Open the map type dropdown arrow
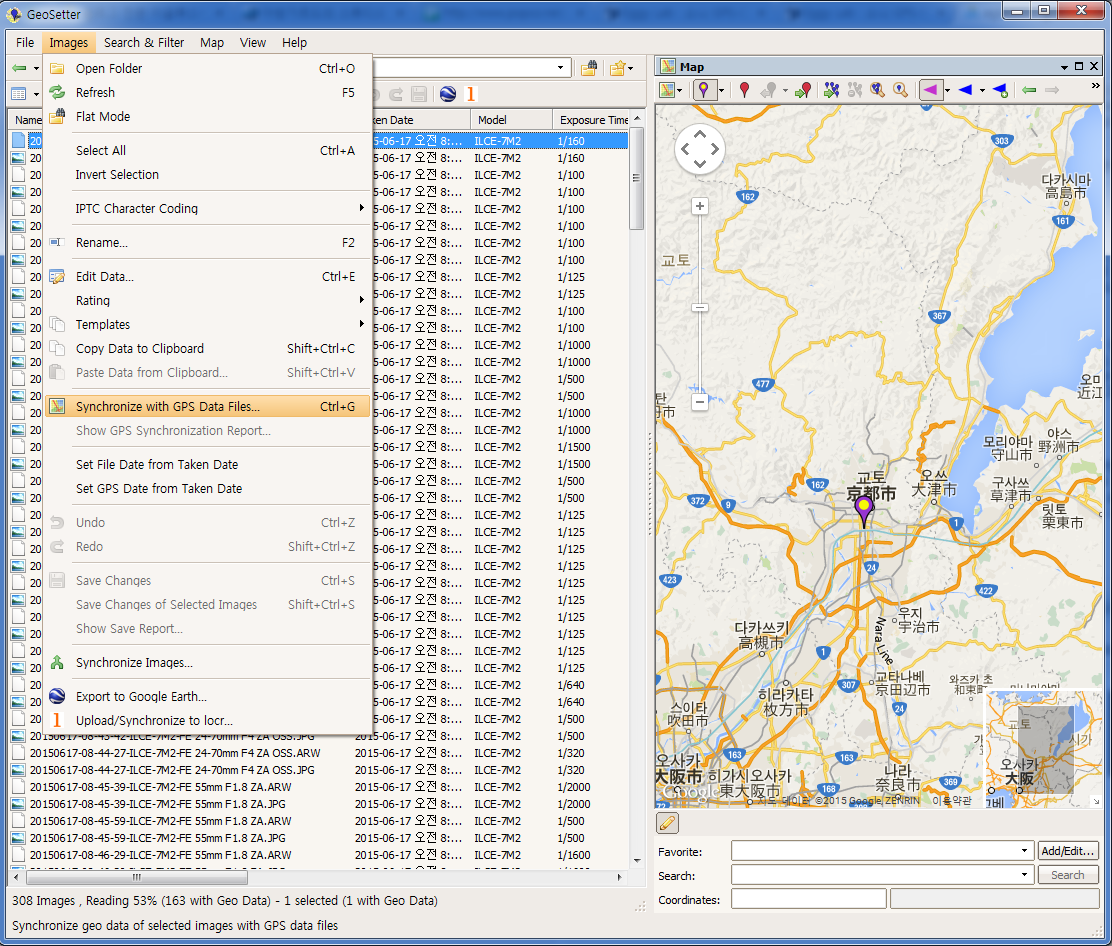 point(681,90)
